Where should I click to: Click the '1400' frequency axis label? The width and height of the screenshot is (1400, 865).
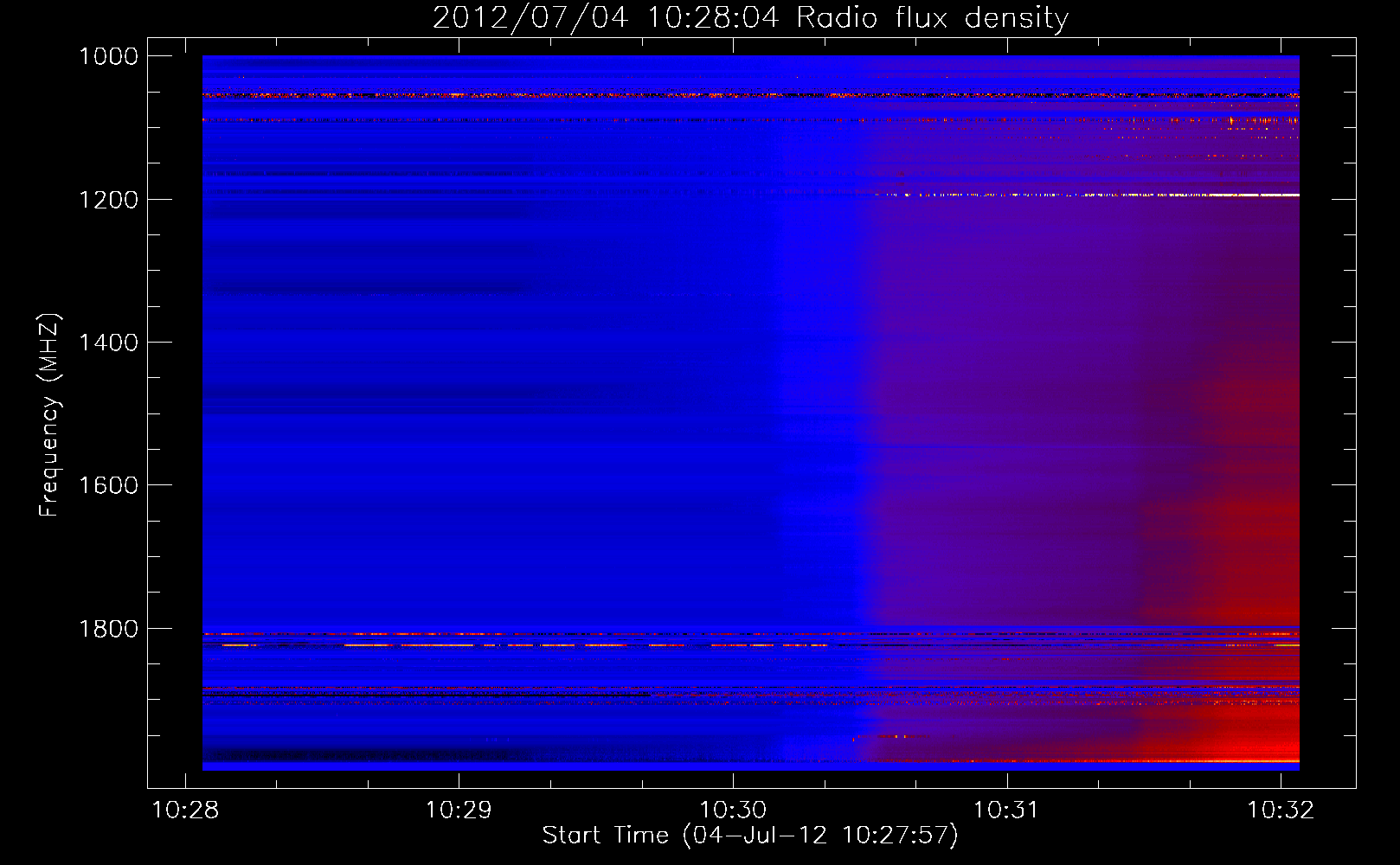pos(108,343)
